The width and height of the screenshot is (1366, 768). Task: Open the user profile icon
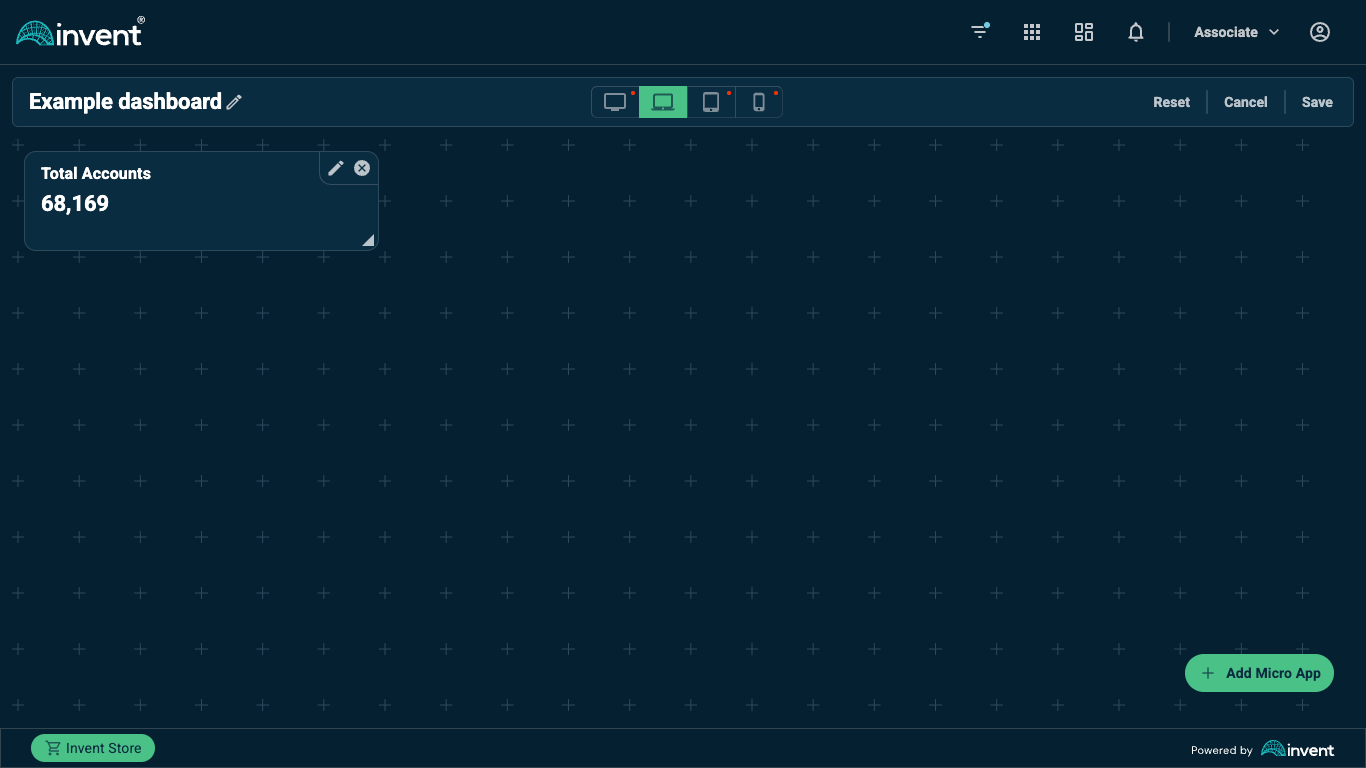click(x=1319, y=32)
